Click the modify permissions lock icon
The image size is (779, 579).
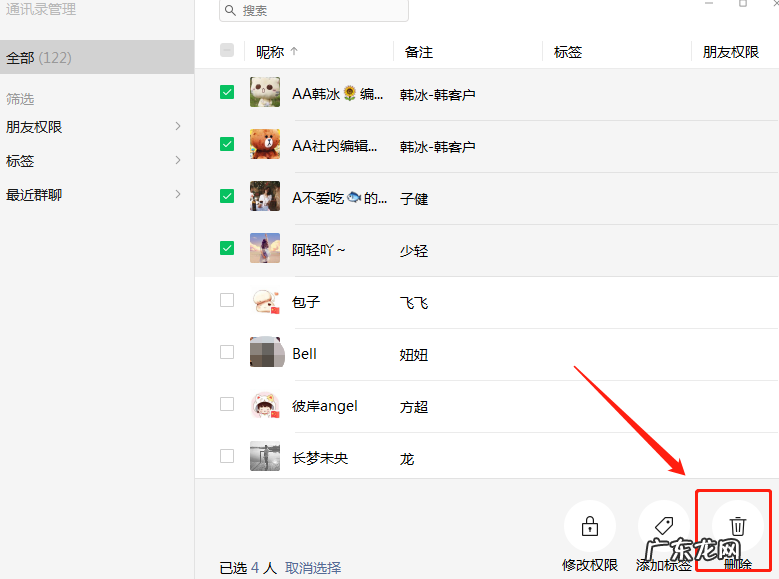pyautogui.click(x=590, y=526)
